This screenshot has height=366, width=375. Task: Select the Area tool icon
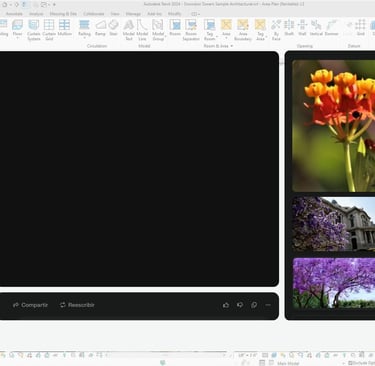coord(226,24)
